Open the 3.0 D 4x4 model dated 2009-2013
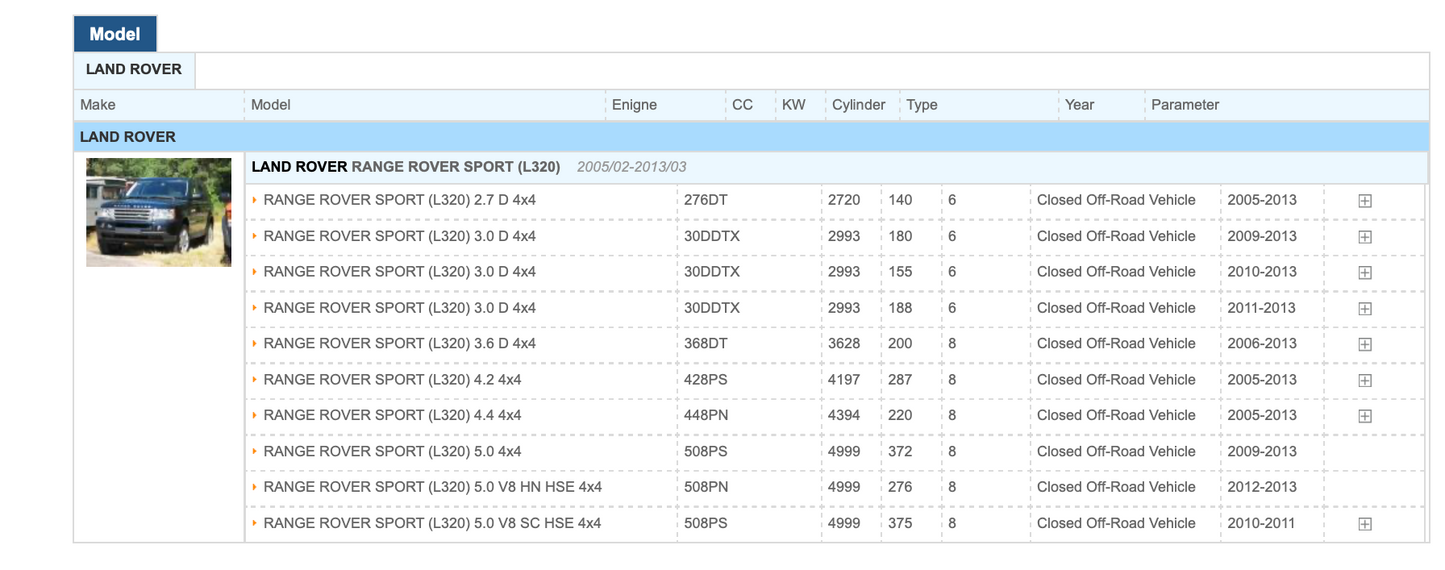 pos(400,236)
